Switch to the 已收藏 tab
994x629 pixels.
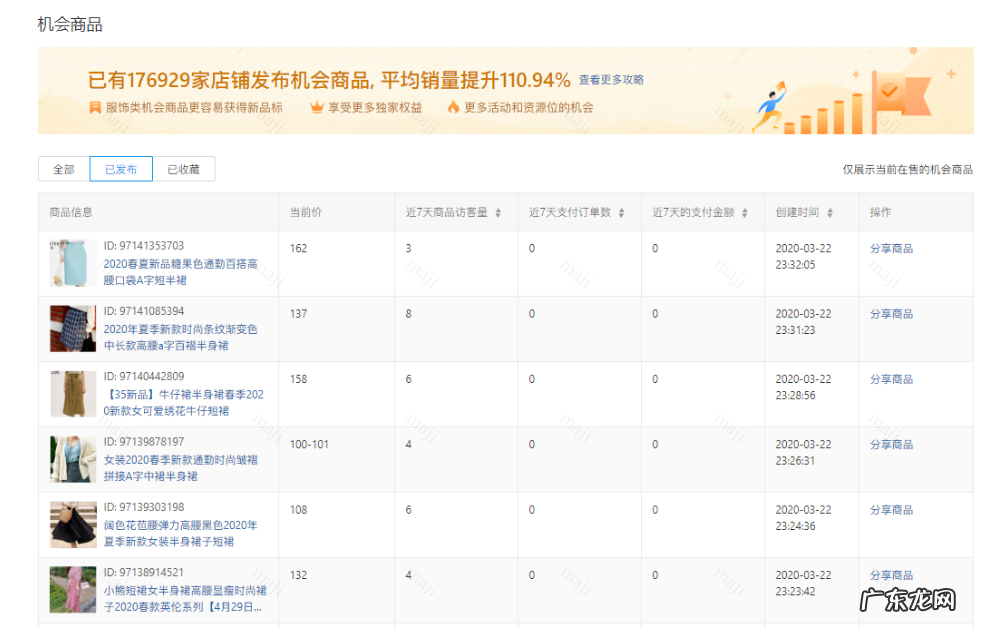coord(185,169)
